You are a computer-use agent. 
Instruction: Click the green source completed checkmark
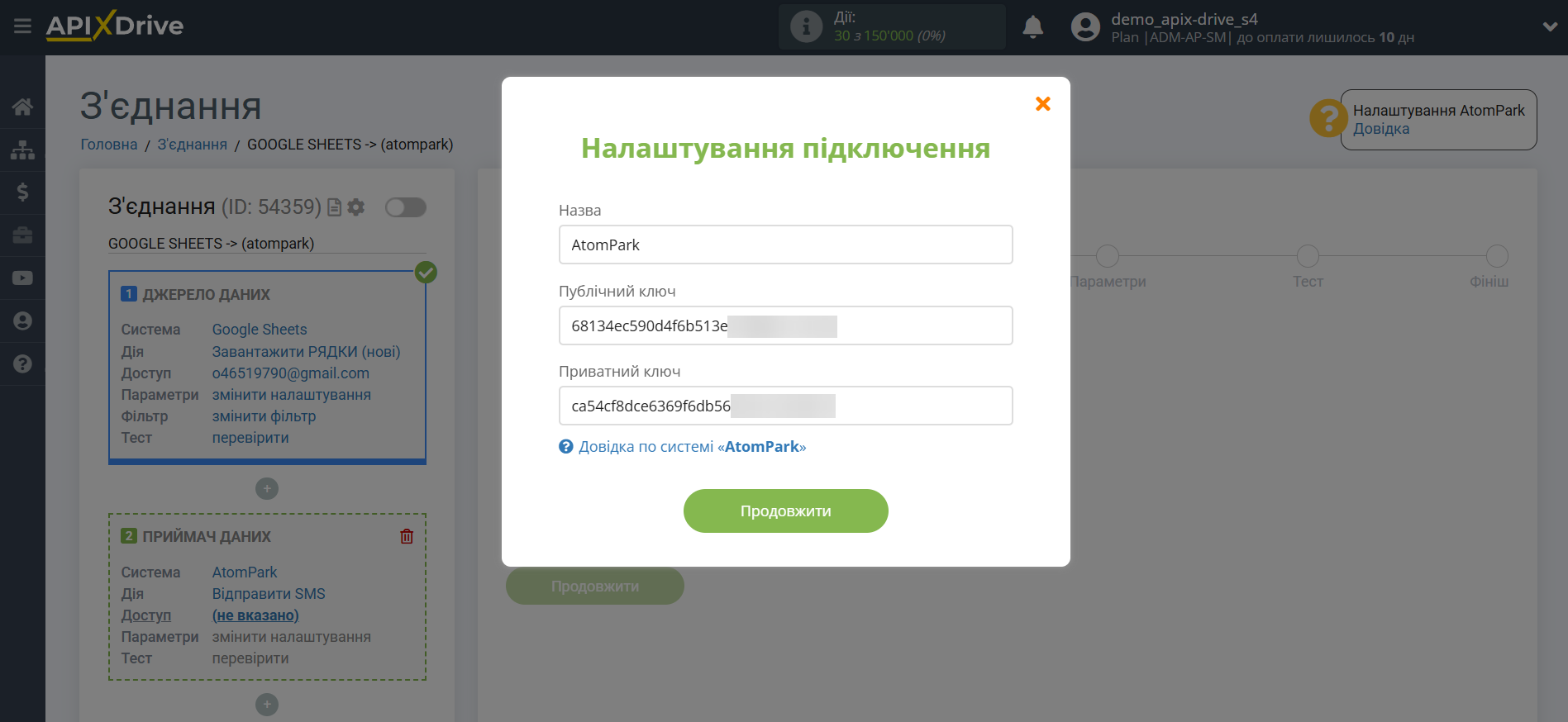click(x=426, y=272)
